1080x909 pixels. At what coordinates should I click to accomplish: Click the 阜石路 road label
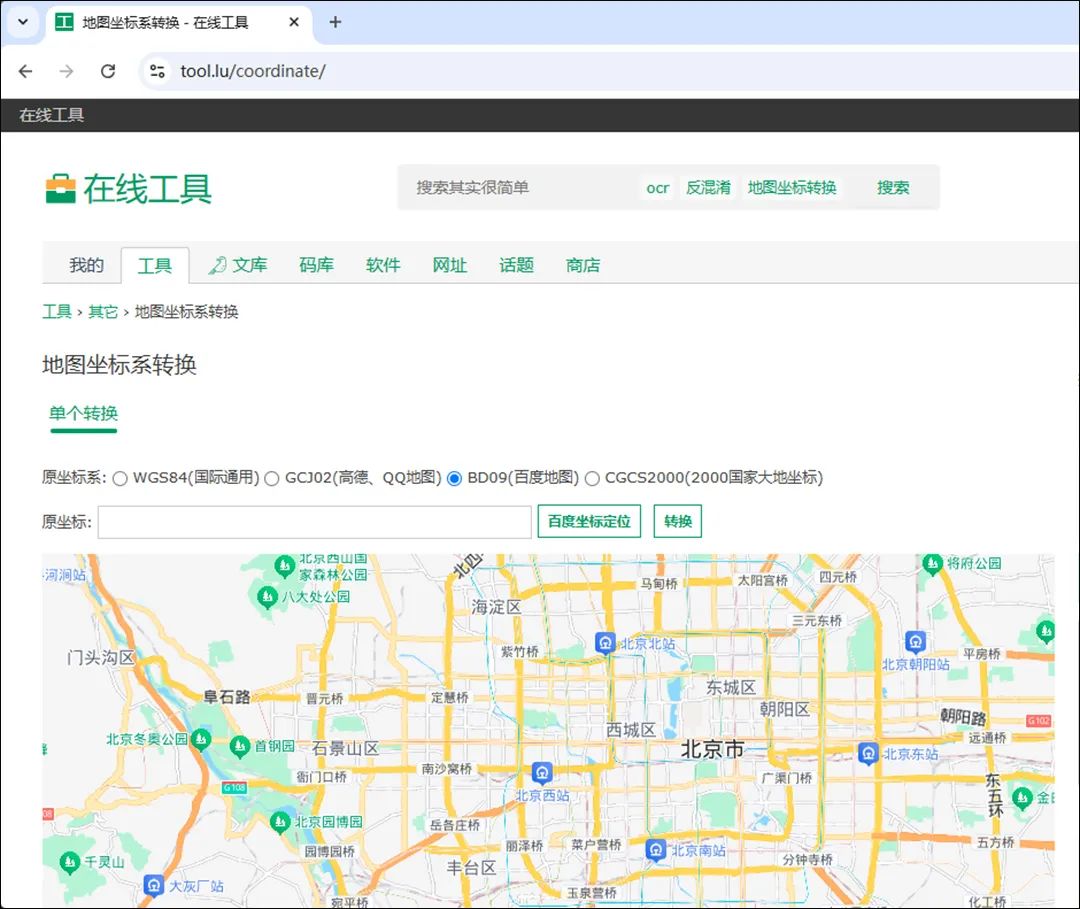[227, 697]
